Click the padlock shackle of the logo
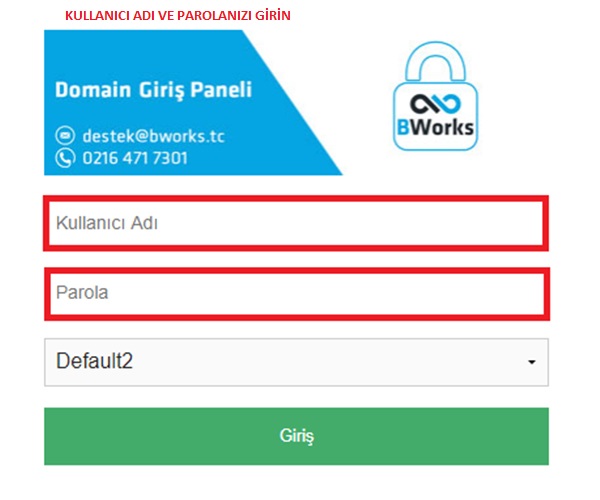The width and height of the screenshot is (600, 500). point(435,61)
